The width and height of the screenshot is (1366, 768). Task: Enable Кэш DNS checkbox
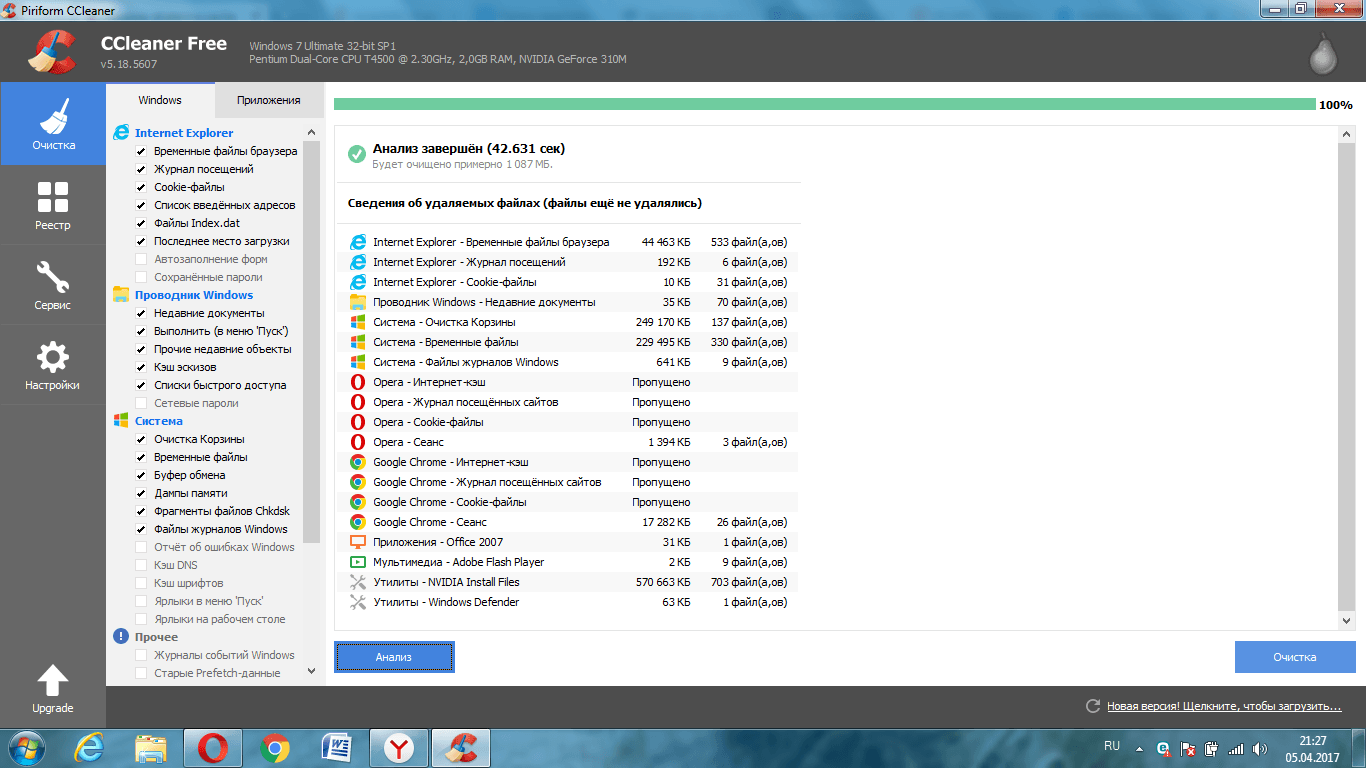[142, 565]
